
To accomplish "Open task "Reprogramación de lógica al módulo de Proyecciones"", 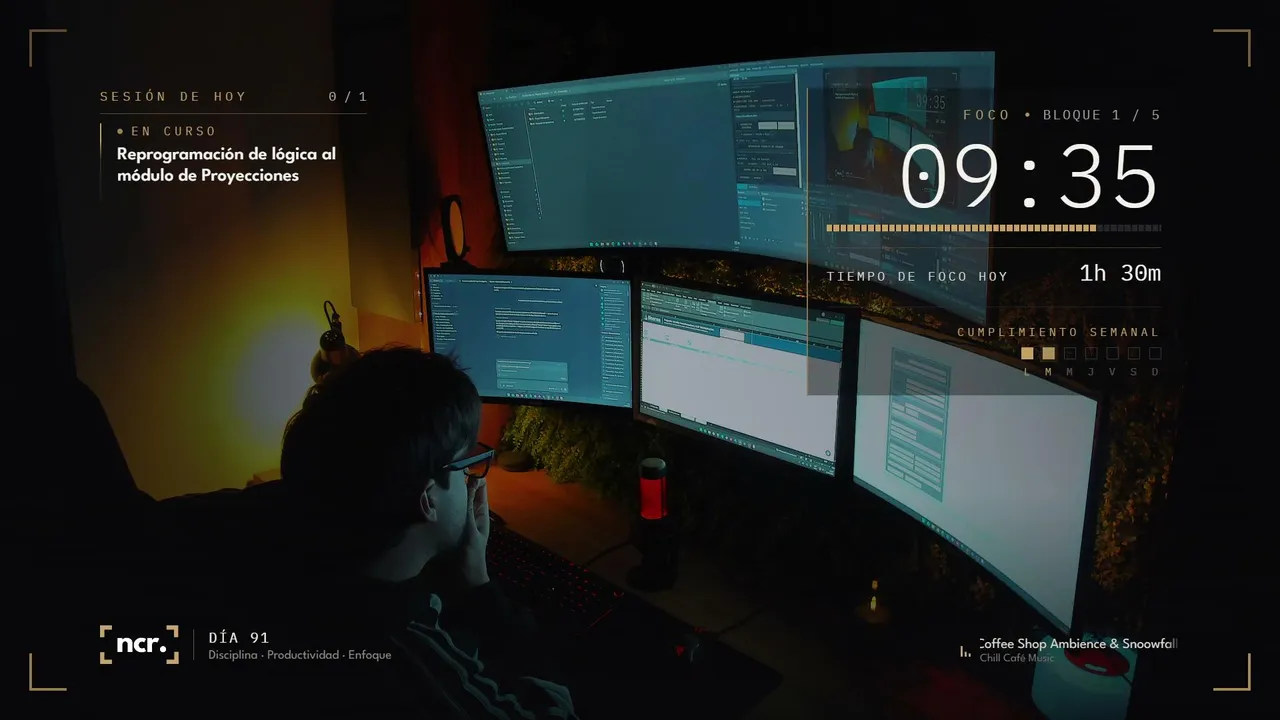I will 227,165.
